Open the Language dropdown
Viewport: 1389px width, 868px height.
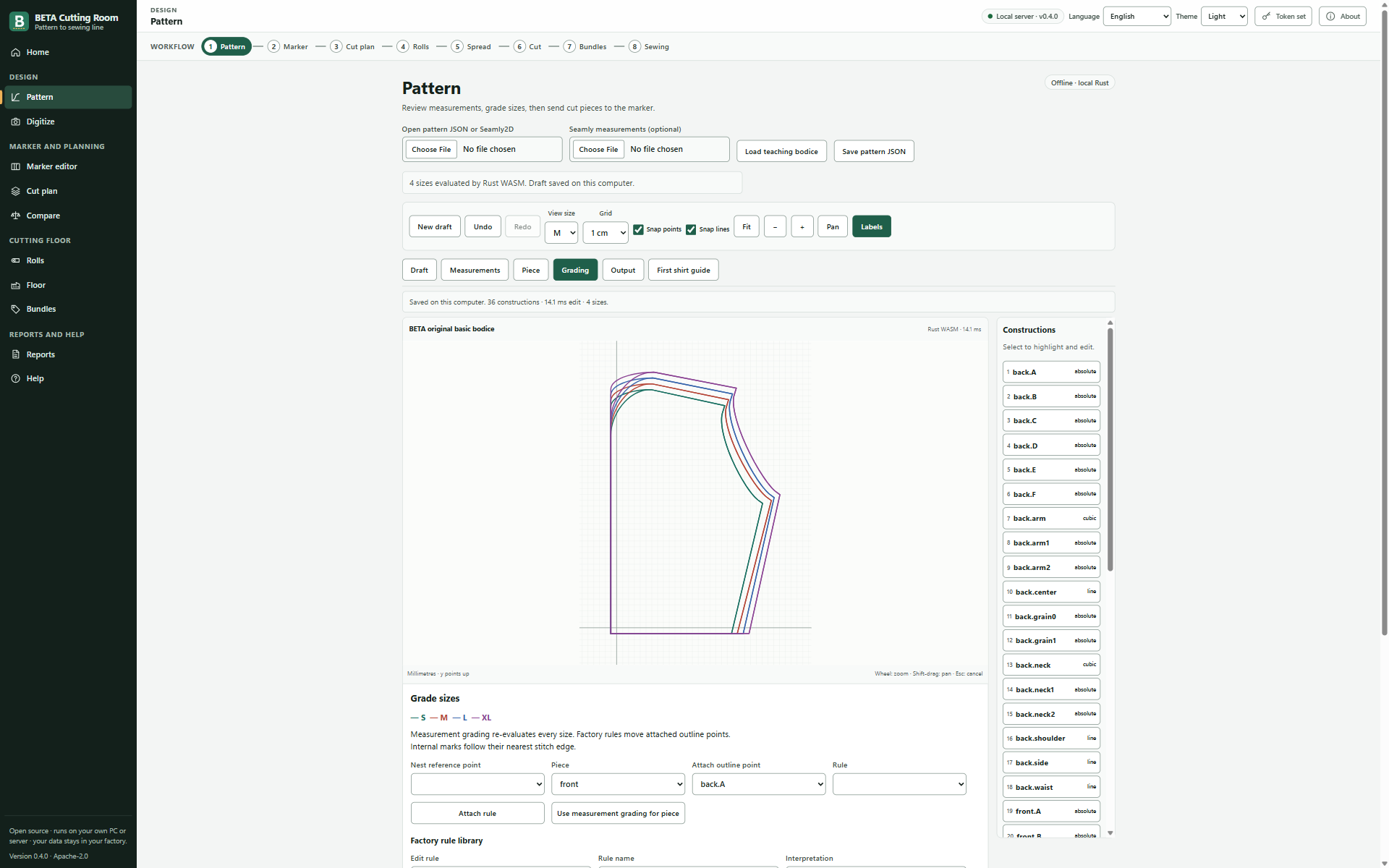pos(1137,16)
